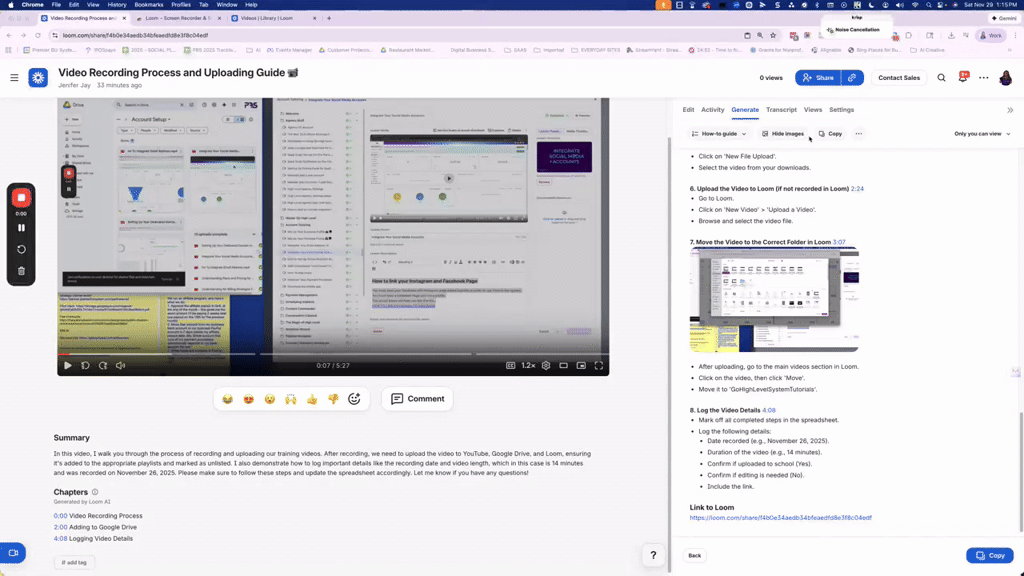This screenshot has width=1024, height=576.
Task: Open the loom.com share link
Action: pyautogui.click(x=780, y=518)
